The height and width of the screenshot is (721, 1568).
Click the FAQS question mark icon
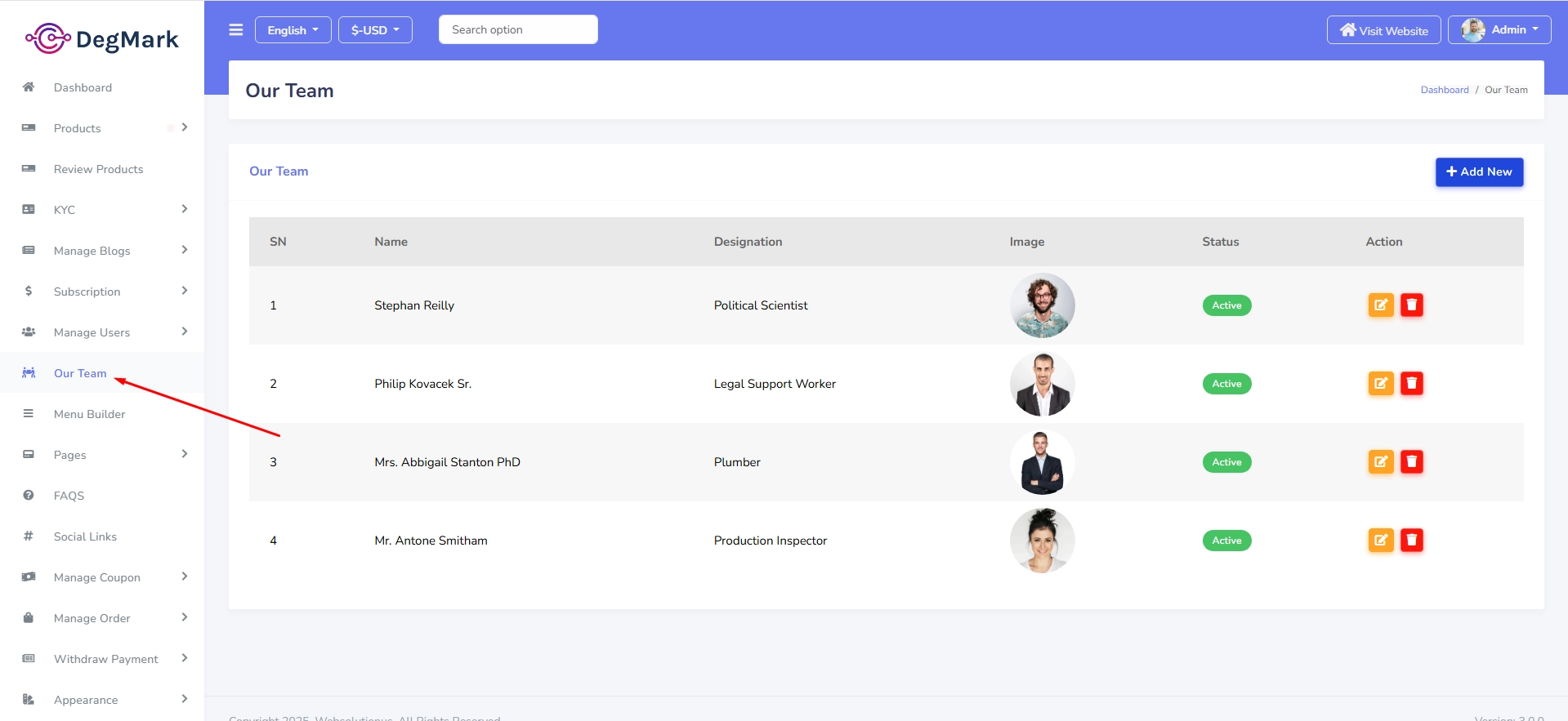pyautogui.click(x=29, y=495)
